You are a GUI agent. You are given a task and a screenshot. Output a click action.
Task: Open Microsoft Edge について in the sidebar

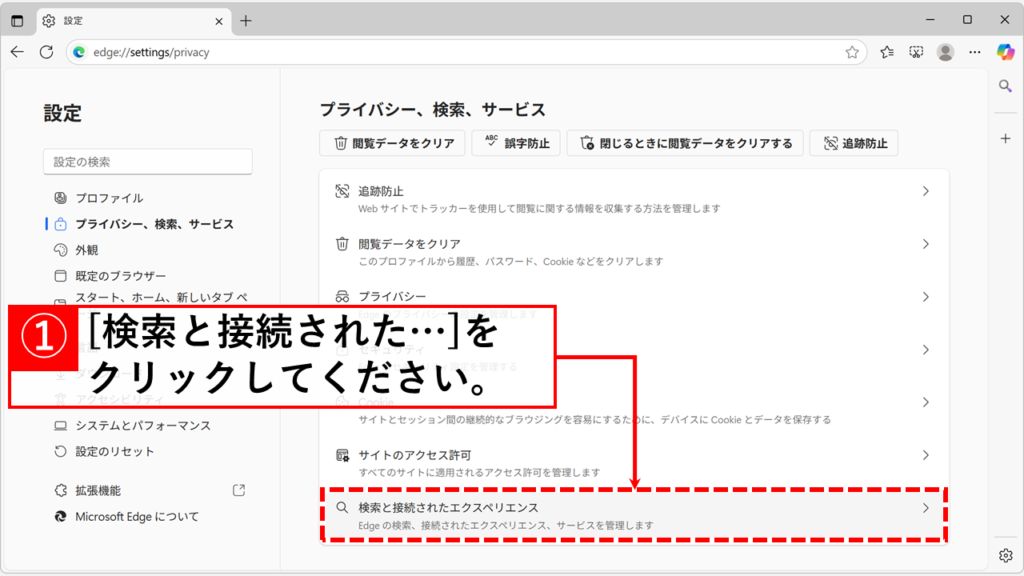137,517
